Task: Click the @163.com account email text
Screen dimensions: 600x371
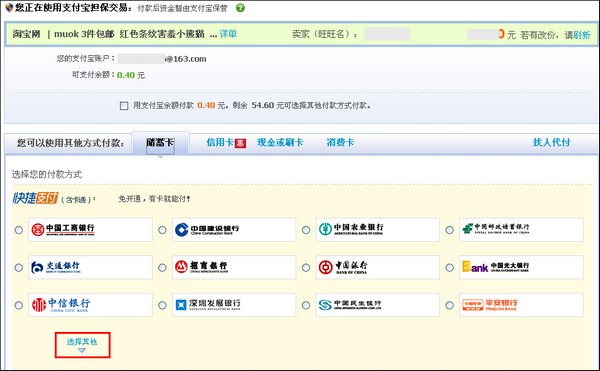Action: pos(185,59)
